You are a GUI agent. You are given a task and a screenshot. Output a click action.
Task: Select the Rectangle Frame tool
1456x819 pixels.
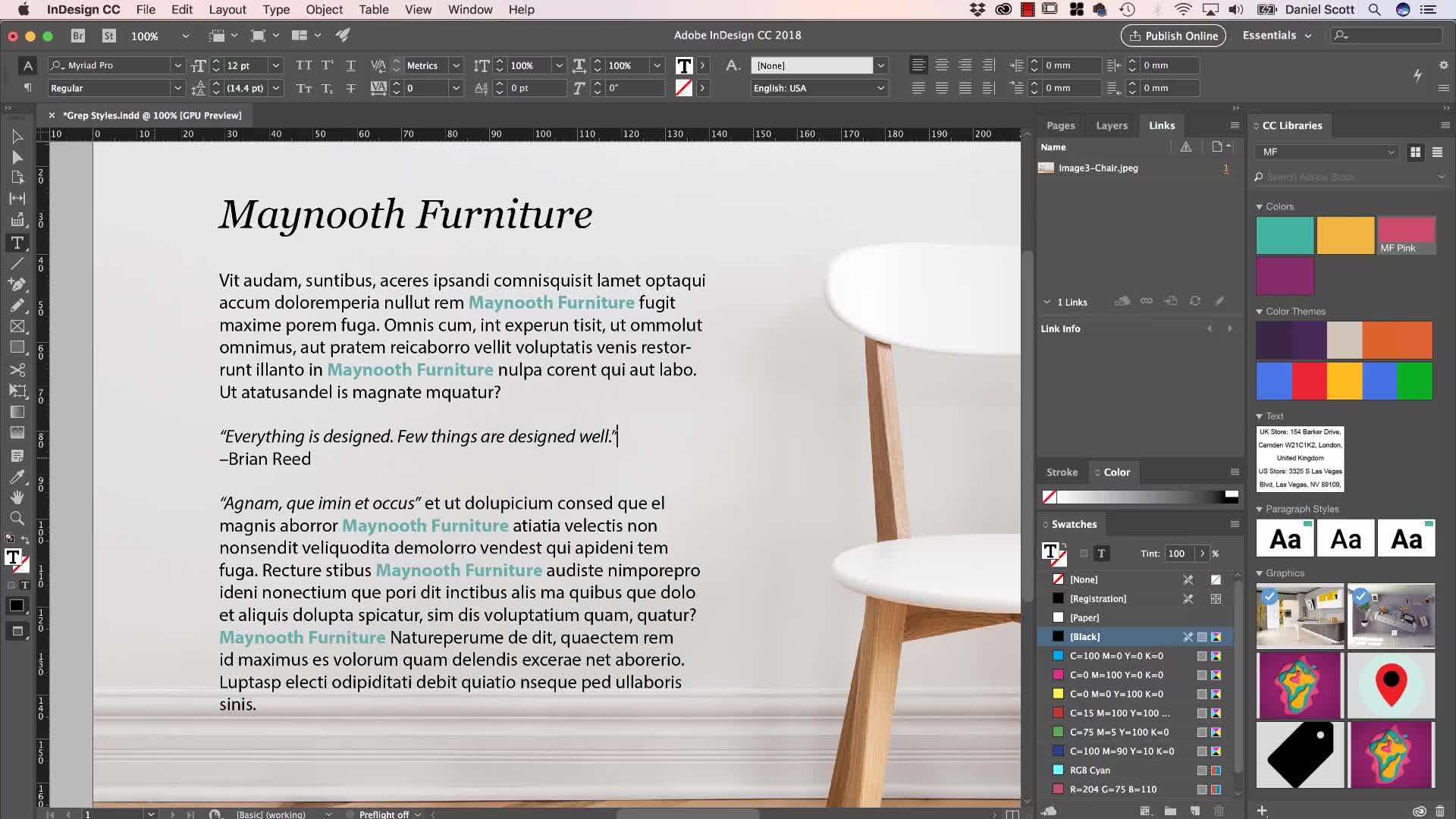click(x=17, y=327)
